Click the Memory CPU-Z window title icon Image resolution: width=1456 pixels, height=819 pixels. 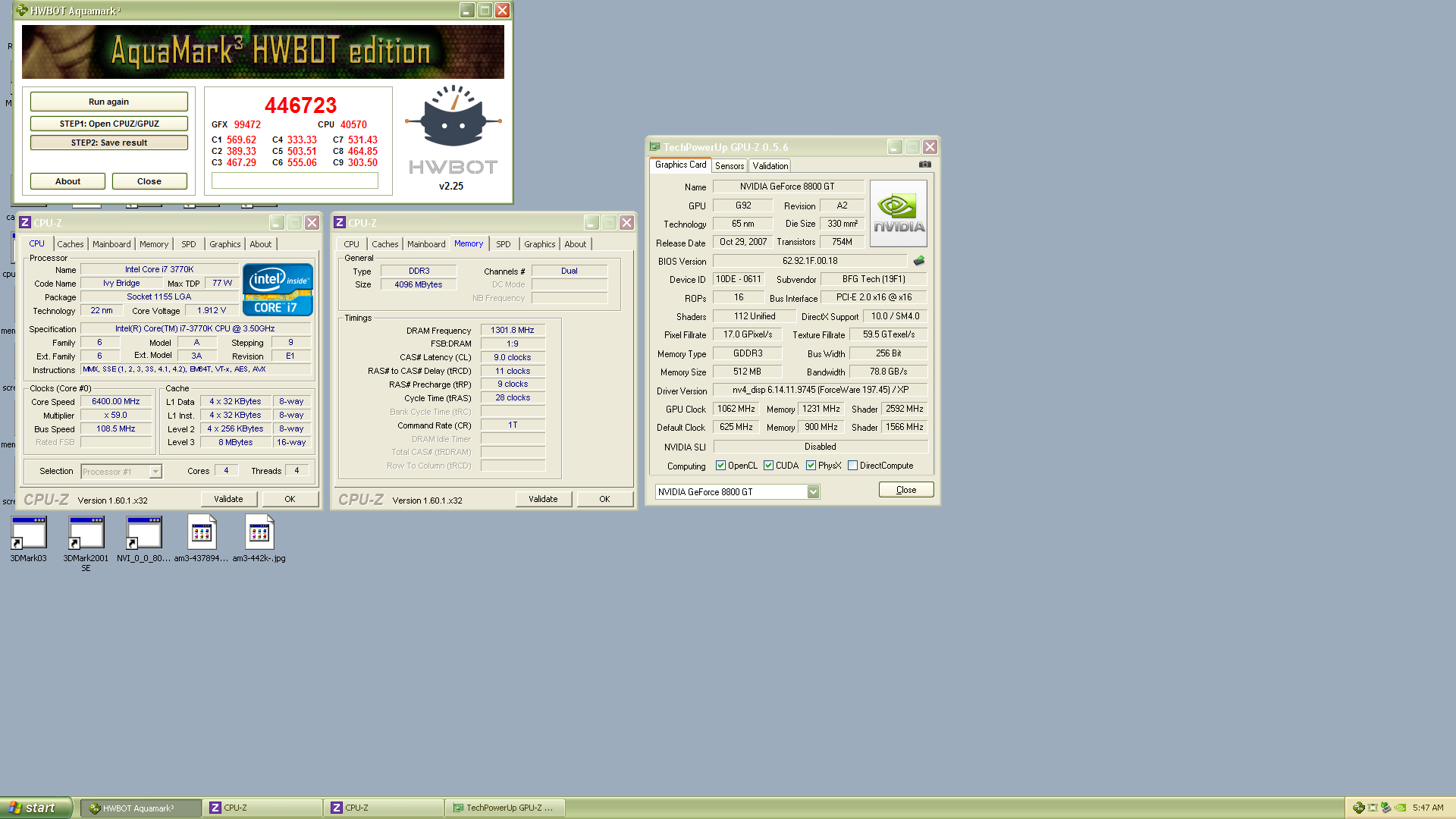pyautogui.click(x=340, y=223)
